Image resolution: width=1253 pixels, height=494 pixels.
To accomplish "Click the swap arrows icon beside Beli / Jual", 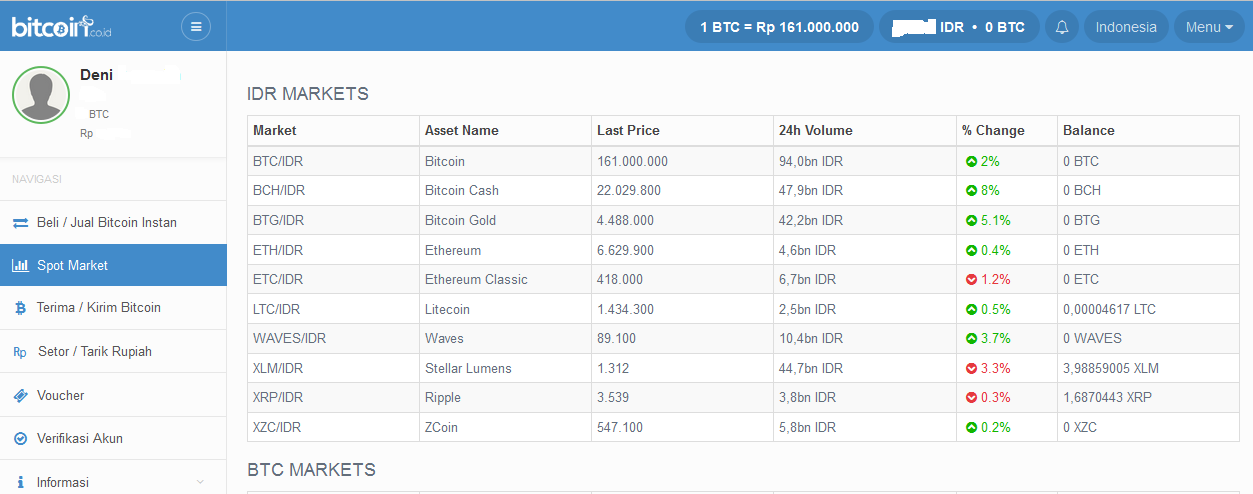I will (20, 222).
